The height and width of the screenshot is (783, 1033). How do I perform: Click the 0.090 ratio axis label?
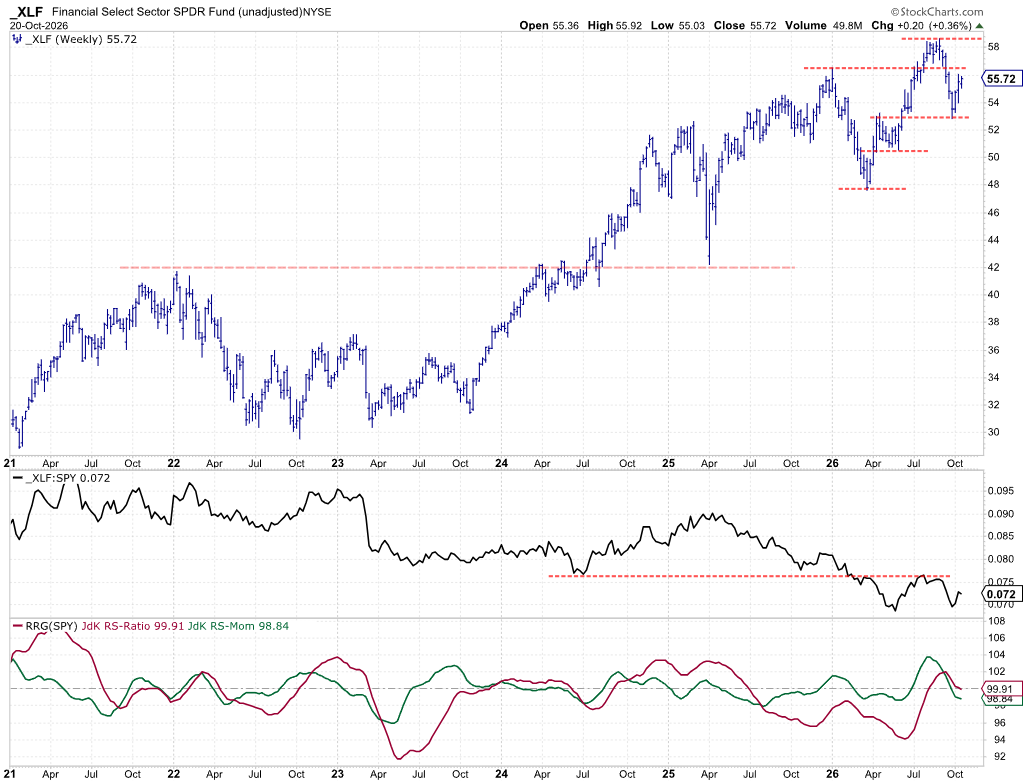(x=1000, y=514)
